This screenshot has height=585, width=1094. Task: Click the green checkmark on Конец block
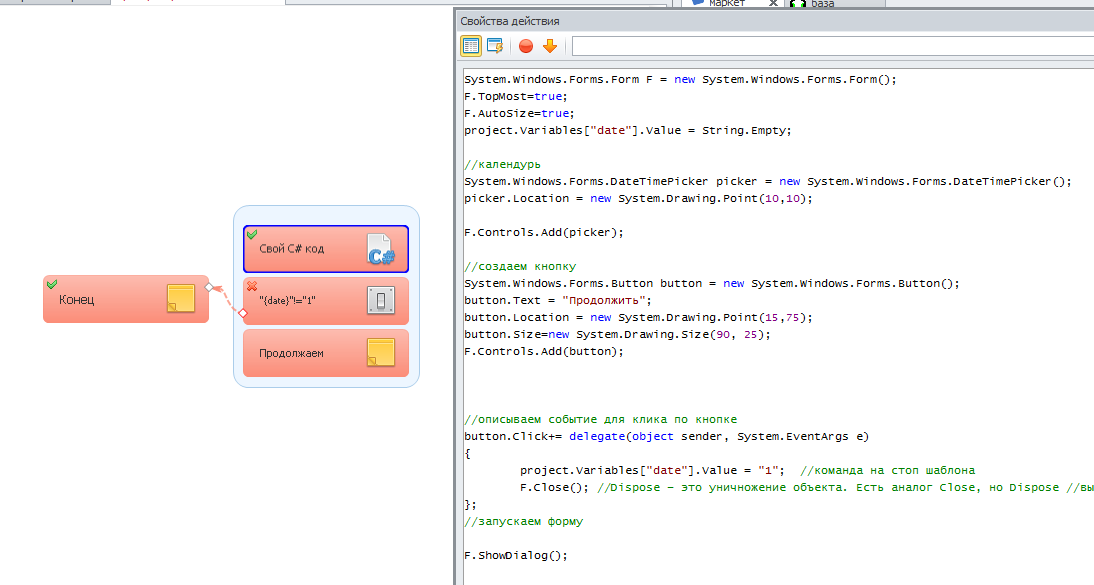click(x=52, y=284)
